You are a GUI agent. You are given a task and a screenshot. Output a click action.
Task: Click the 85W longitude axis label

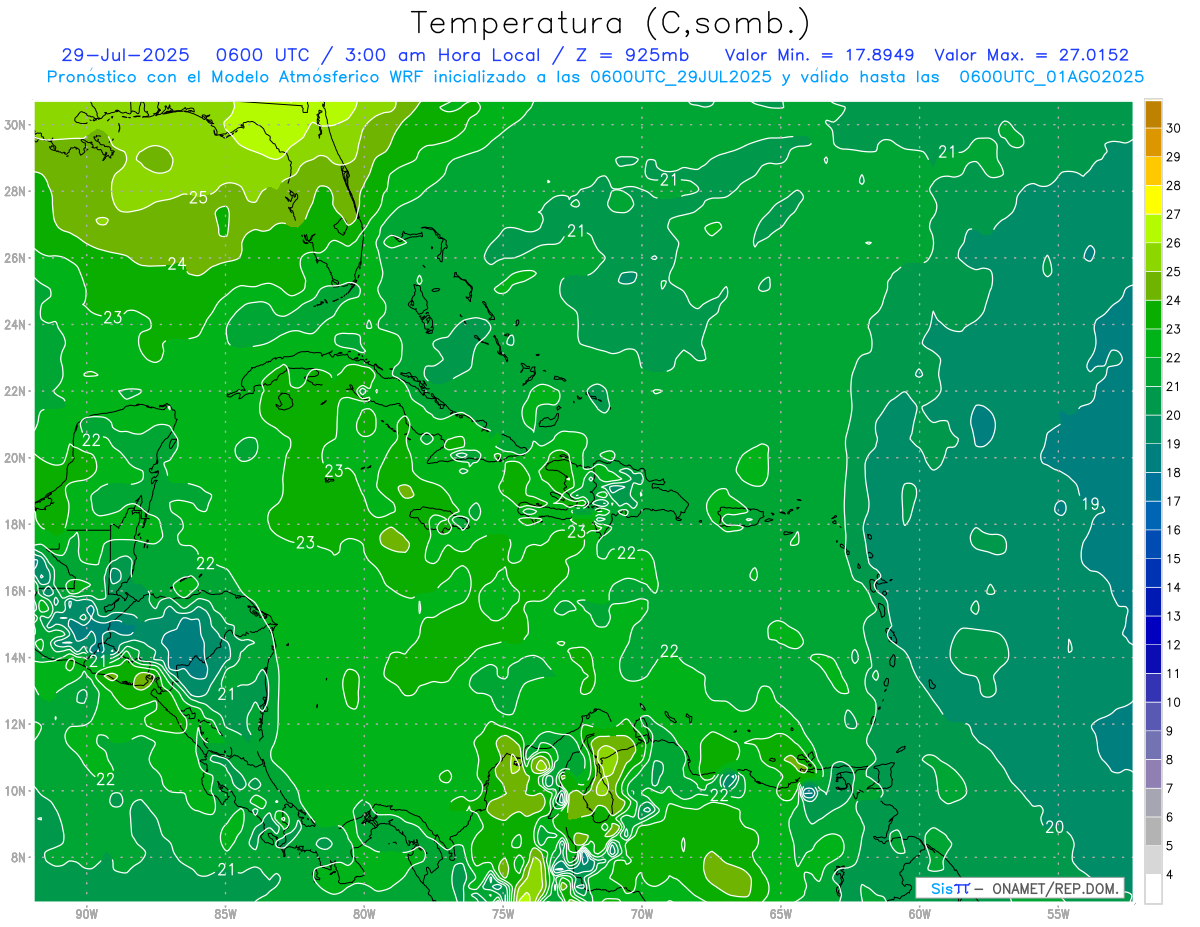point(226,914)
